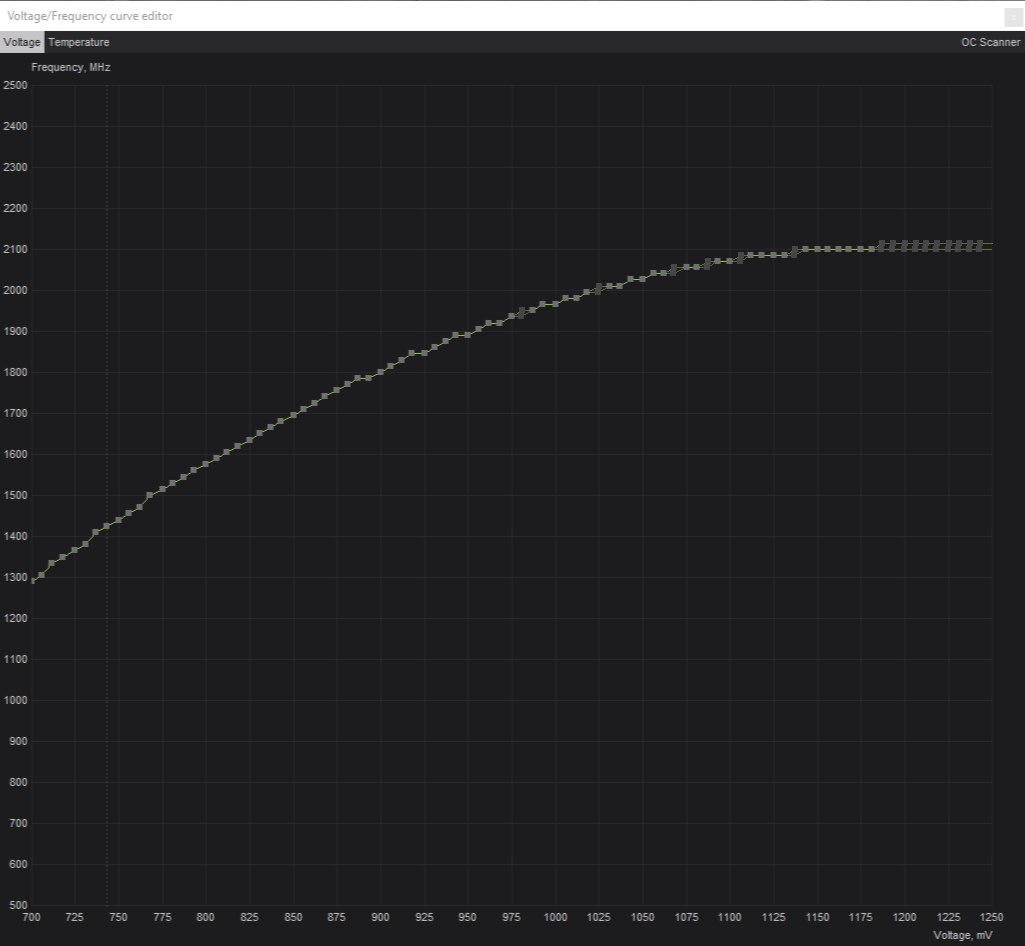Click the 500 frequency axis value

[x=17, y=905]
